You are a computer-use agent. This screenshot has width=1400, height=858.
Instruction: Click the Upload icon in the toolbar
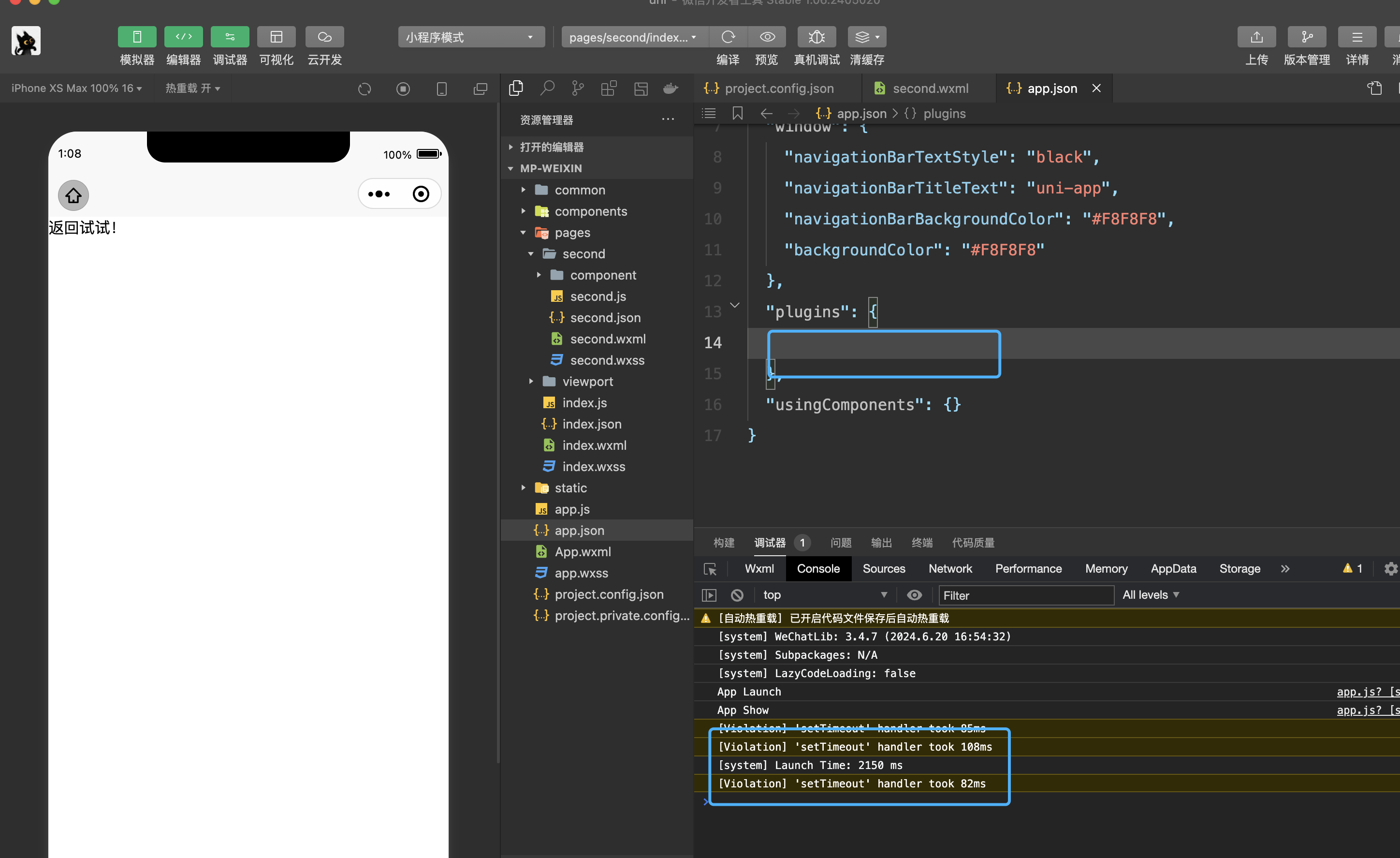pos(1256,37)
